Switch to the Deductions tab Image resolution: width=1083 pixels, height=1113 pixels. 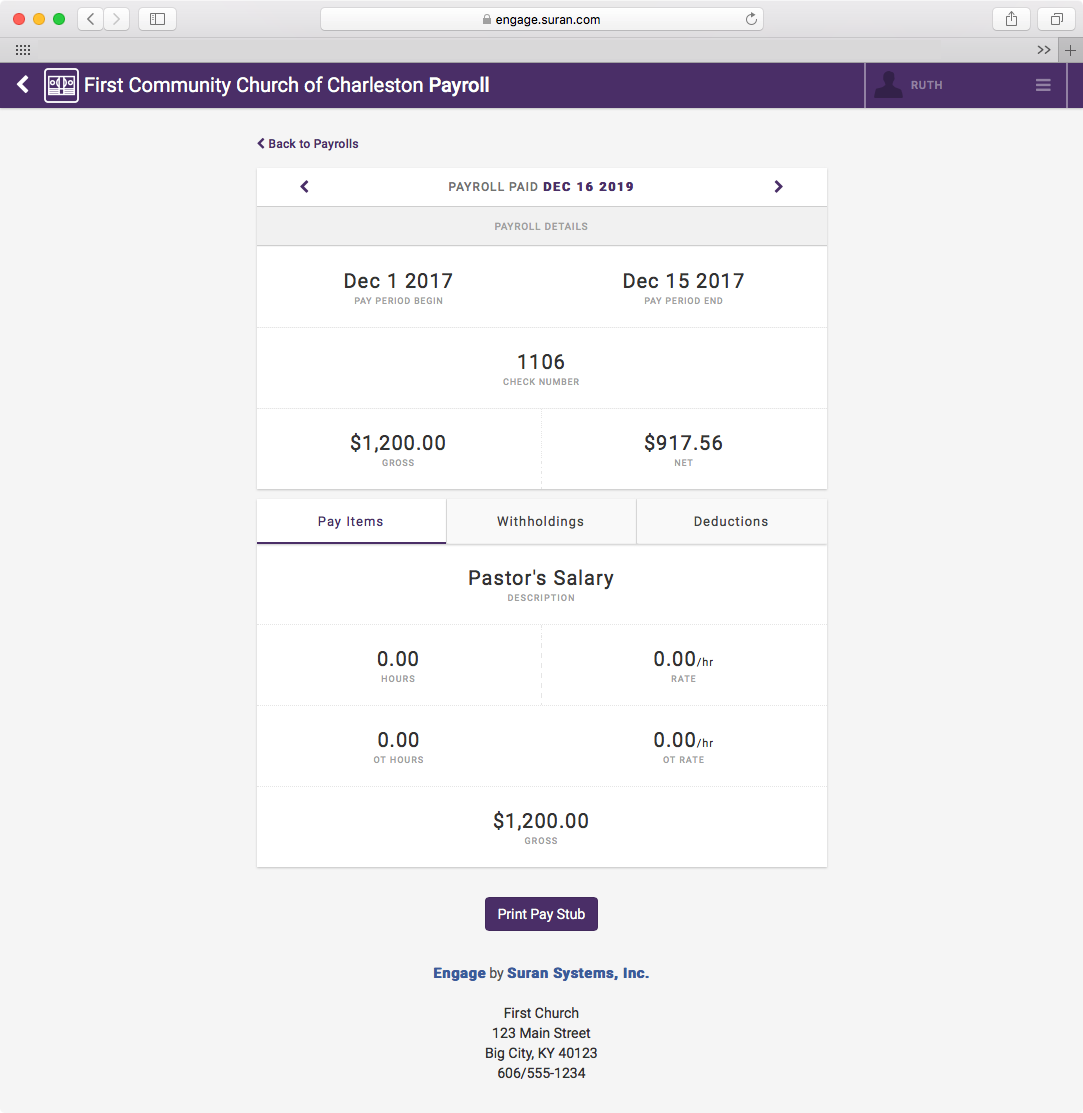coord(731,521)
